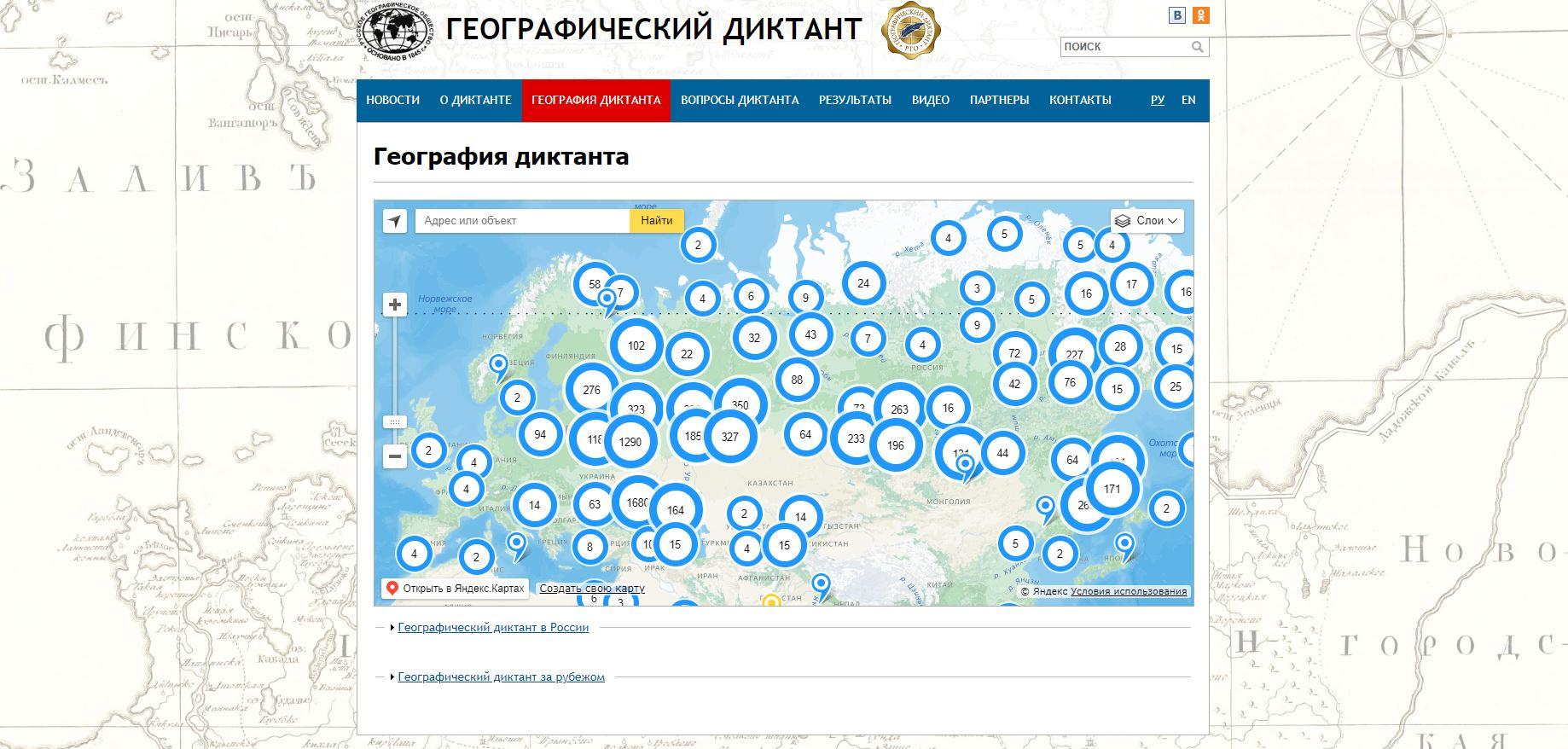
Task: Expand Географический диктант в России section
Action: 493,627
